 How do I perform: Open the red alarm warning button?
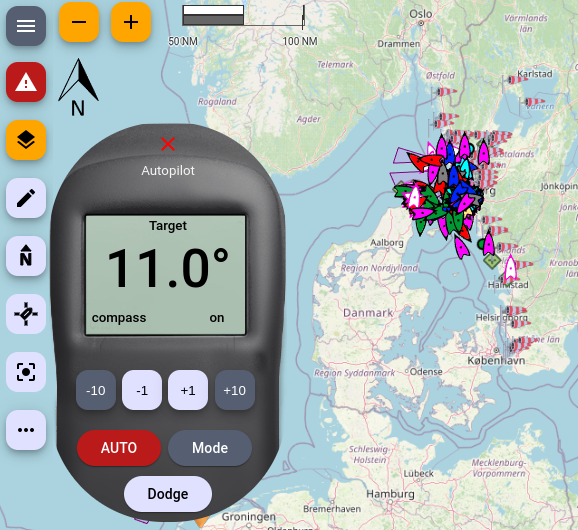click(26, 82)
